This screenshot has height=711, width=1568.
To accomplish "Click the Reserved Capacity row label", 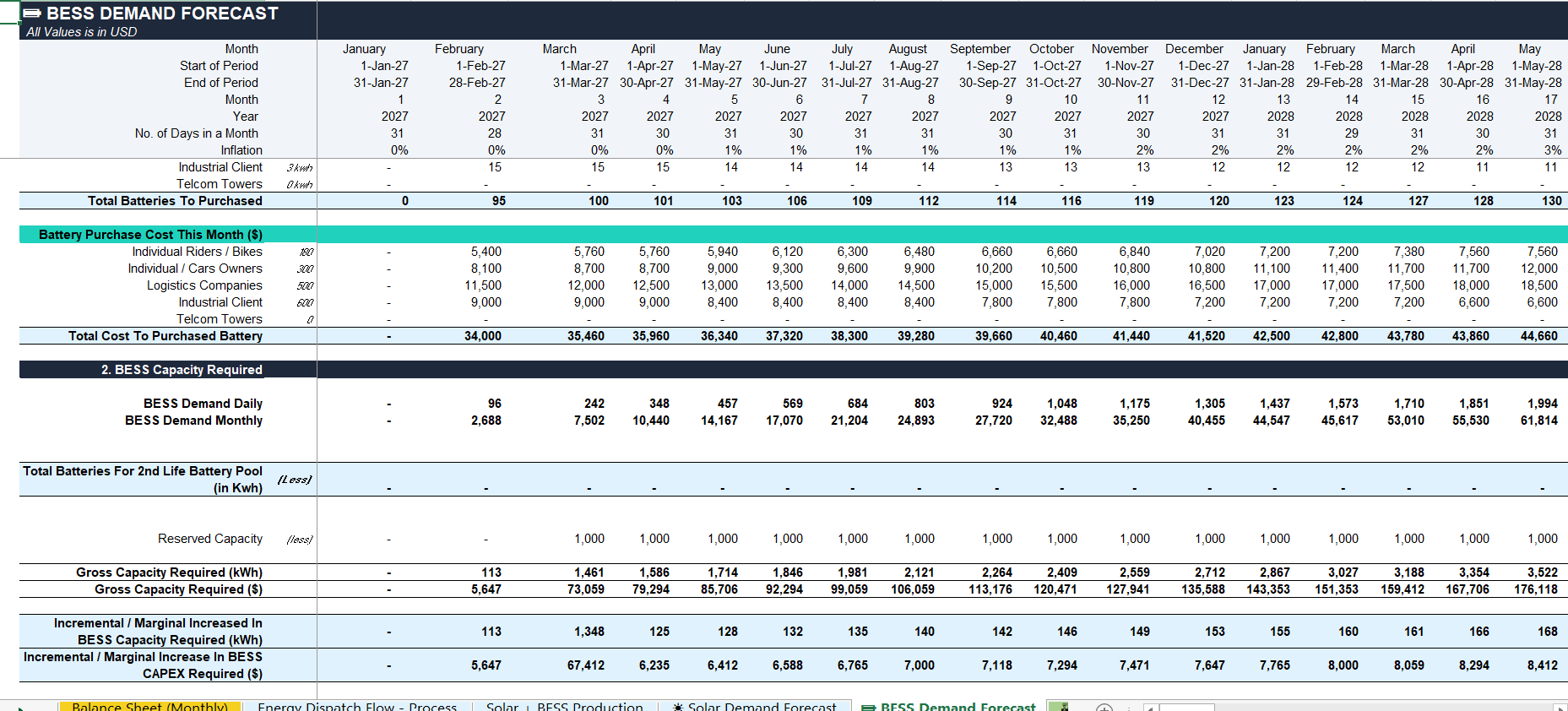I will pyautogui.click(x=210, y=539).
